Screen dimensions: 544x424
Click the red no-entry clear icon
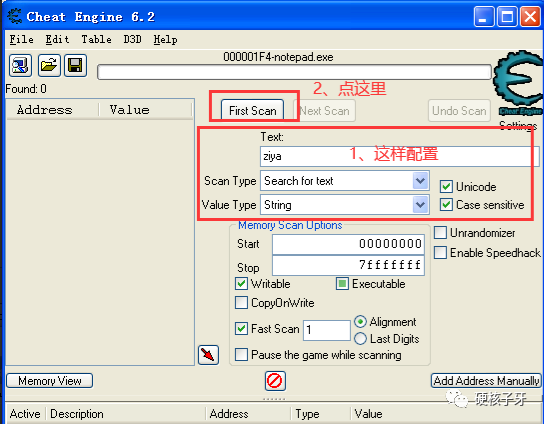pos(275,381)
